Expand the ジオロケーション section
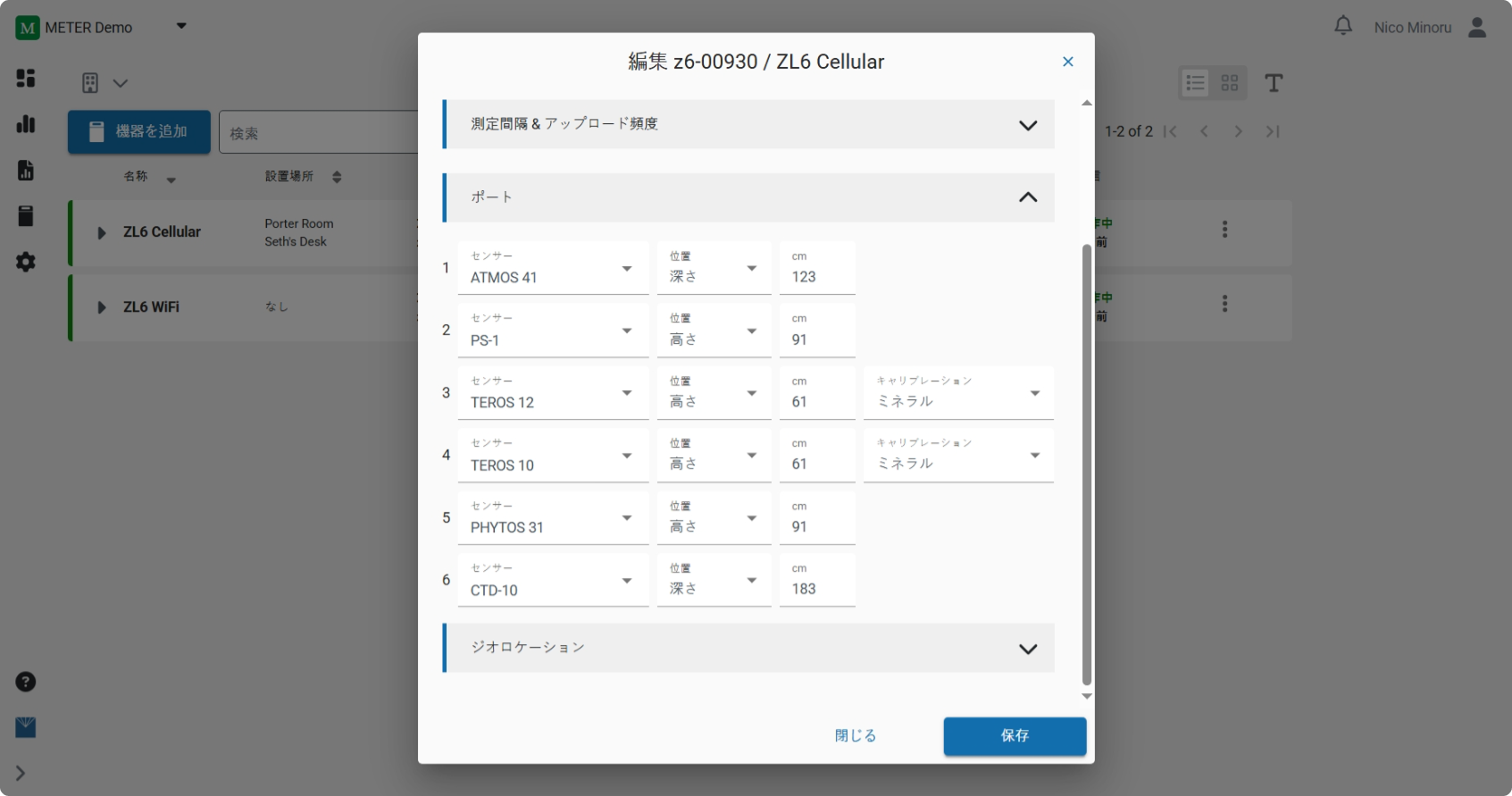This screenshot has width=1512, height=796. point(749,648)
